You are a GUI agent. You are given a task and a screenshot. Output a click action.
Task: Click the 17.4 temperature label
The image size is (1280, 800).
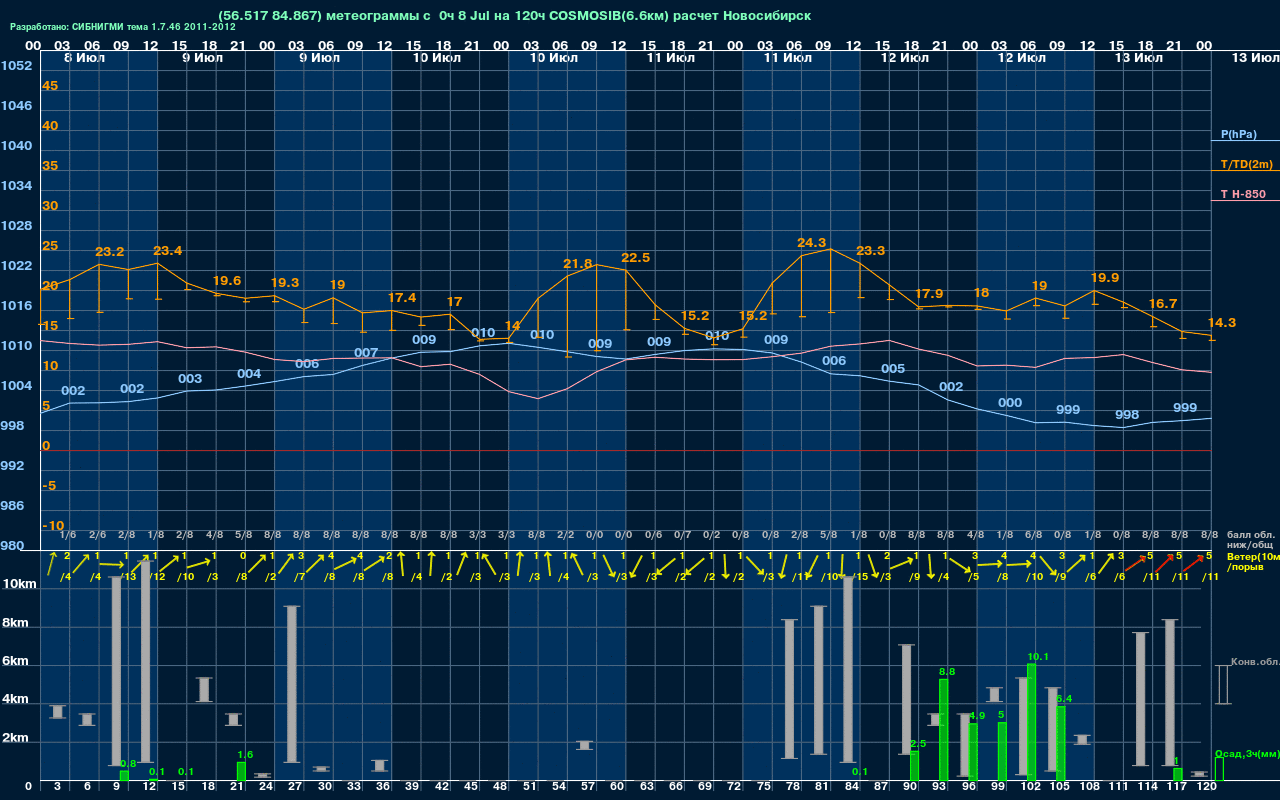pyautogui.click(x=402, y=298)
